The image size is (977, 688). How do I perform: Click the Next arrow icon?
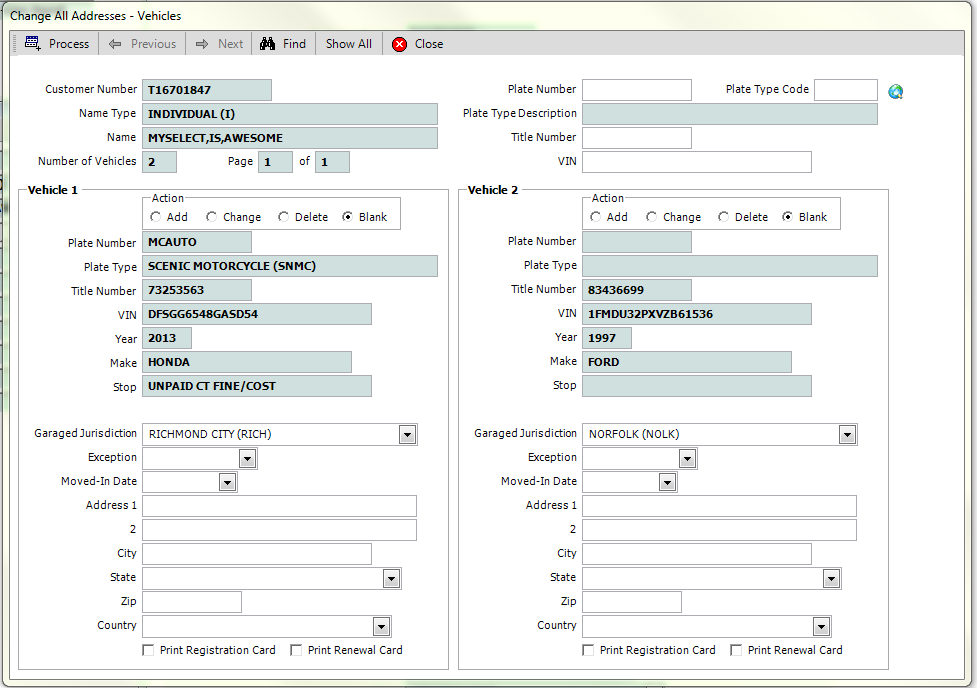pyautogui.click(x=202, y=44)
